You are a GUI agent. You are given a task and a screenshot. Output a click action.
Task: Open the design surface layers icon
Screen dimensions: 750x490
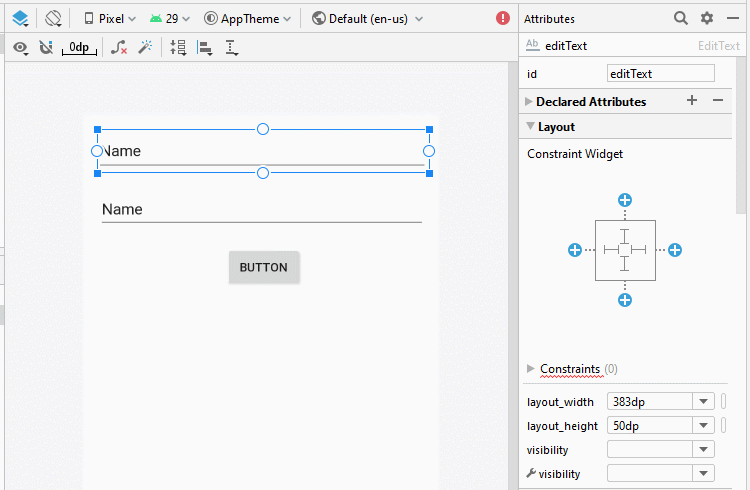[20, 19]
